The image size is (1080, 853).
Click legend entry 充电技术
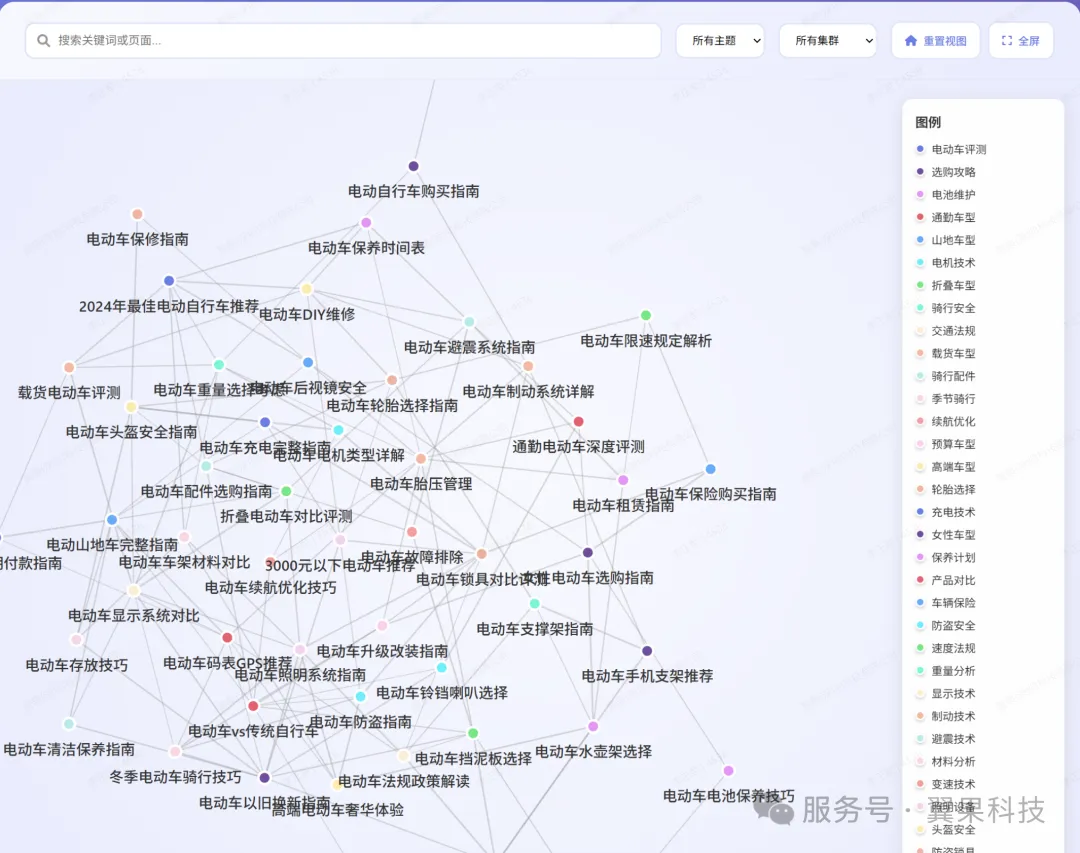coord(946,512)
